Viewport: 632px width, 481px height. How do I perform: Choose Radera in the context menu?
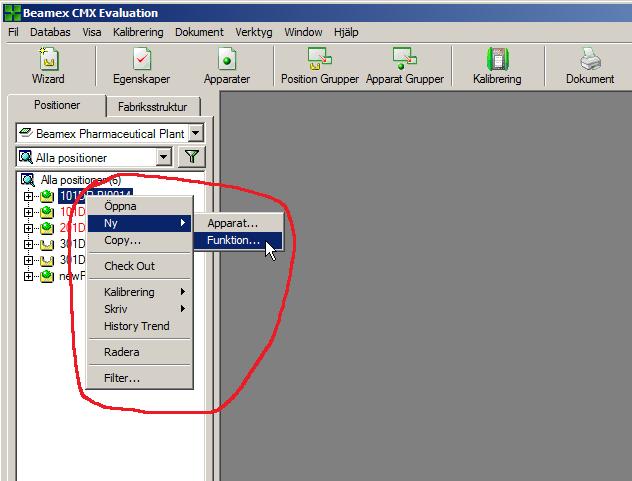coord(139,352)
